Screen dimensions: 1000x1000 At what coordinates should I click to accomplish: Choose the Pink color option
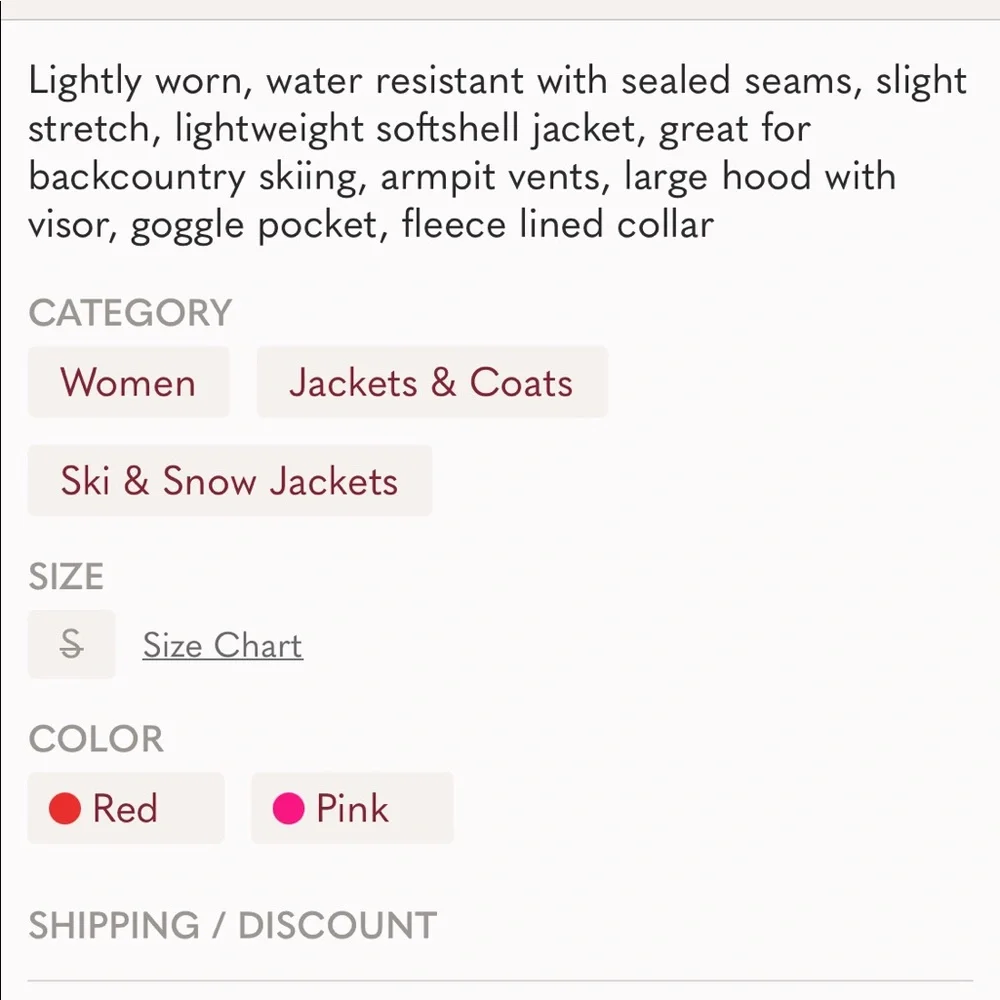coord(352,808)
